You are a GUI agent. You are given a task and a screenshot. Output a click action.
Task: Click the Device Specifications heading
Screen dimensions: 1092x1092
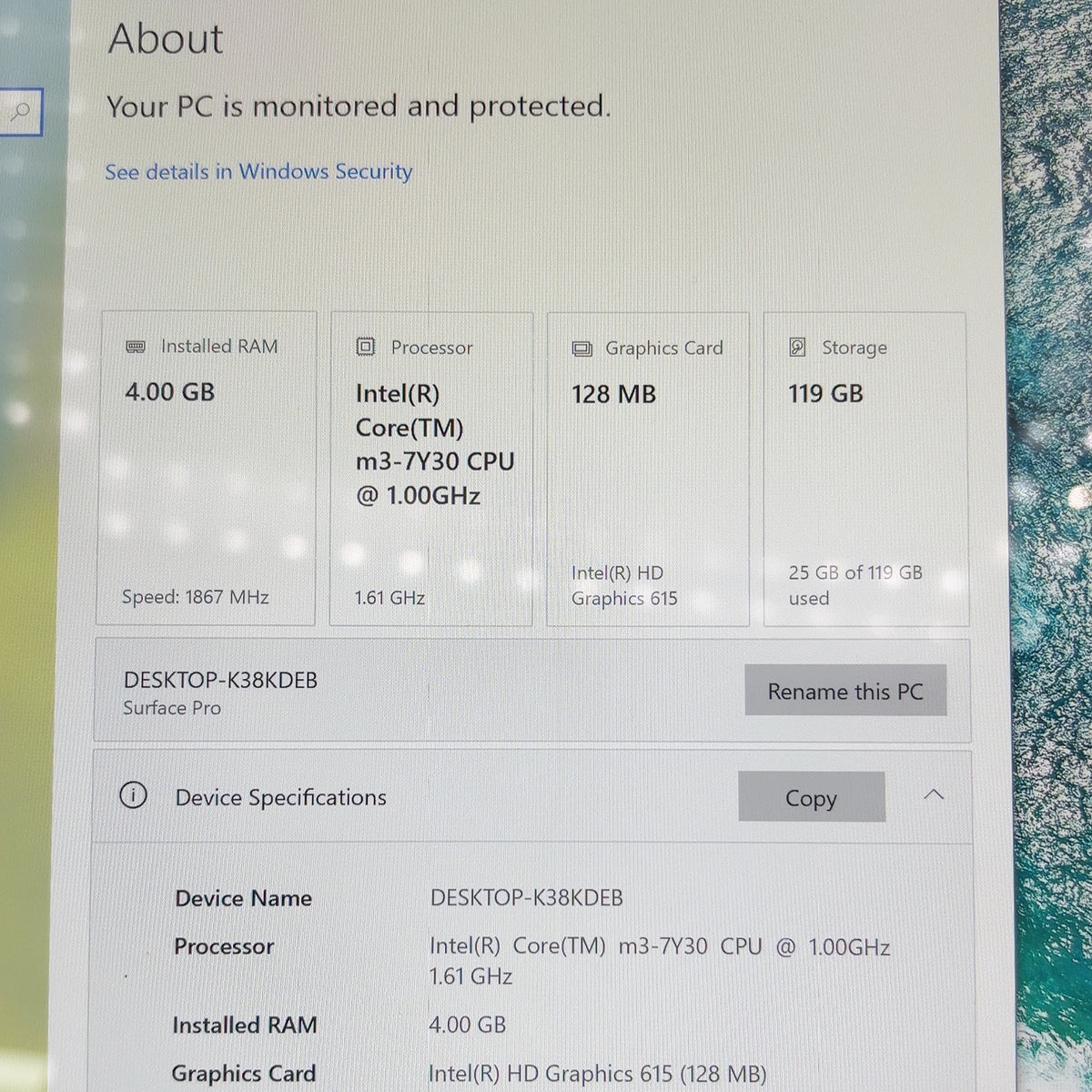coord(281,797)
